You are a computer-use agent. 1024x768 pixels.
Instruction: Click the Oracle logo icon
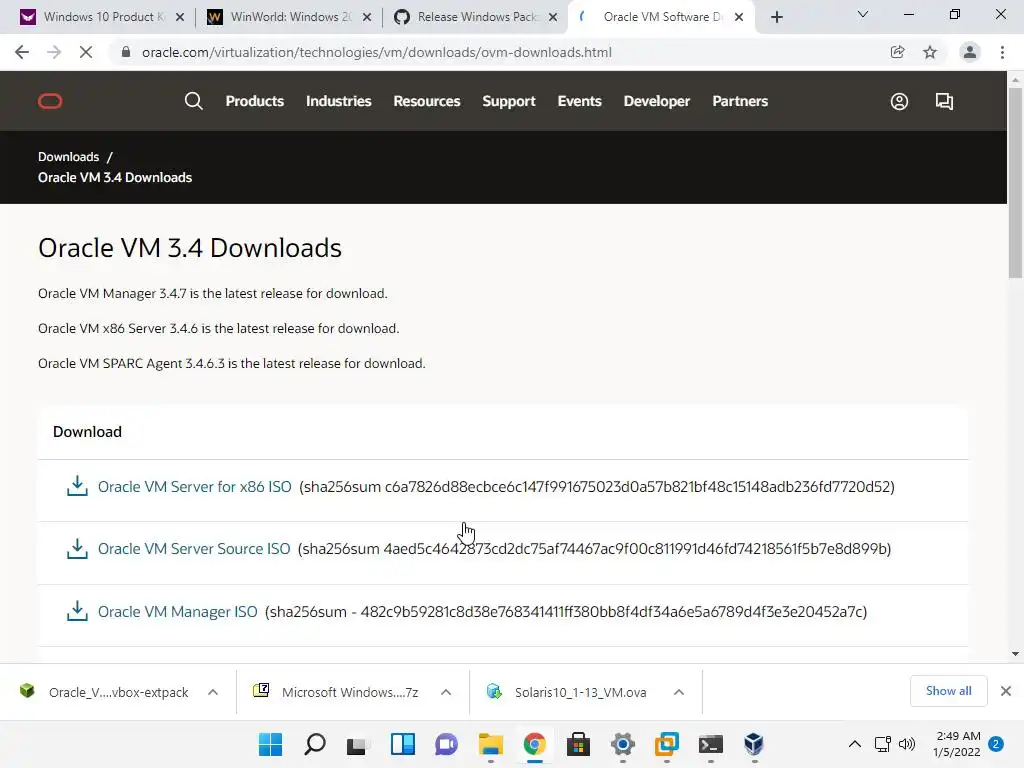50,101
